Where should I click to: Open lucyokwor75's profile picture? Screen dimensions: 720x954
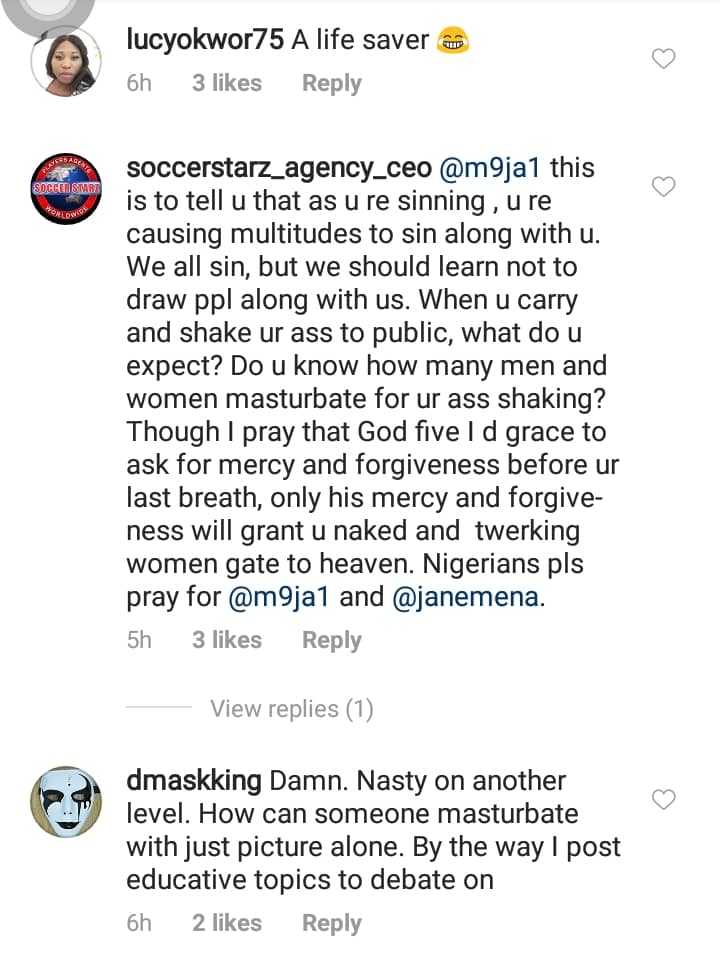pyautogui.click(x=66, y=62)
